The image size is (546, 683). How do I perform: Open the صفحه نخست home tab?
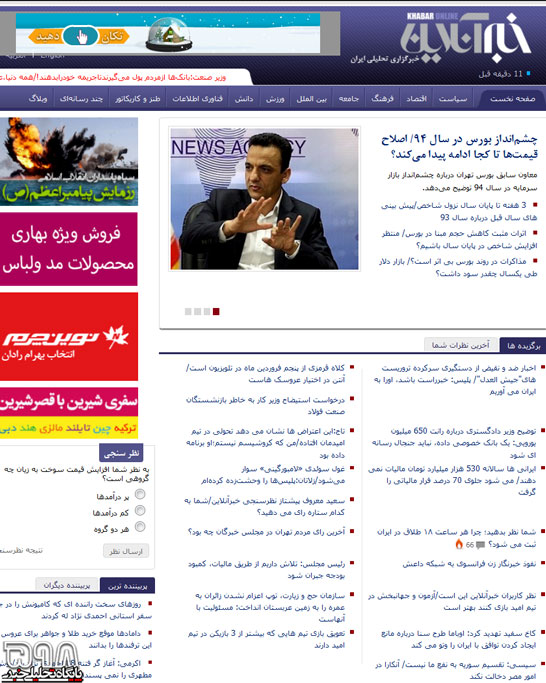click(x=512, y=99)
